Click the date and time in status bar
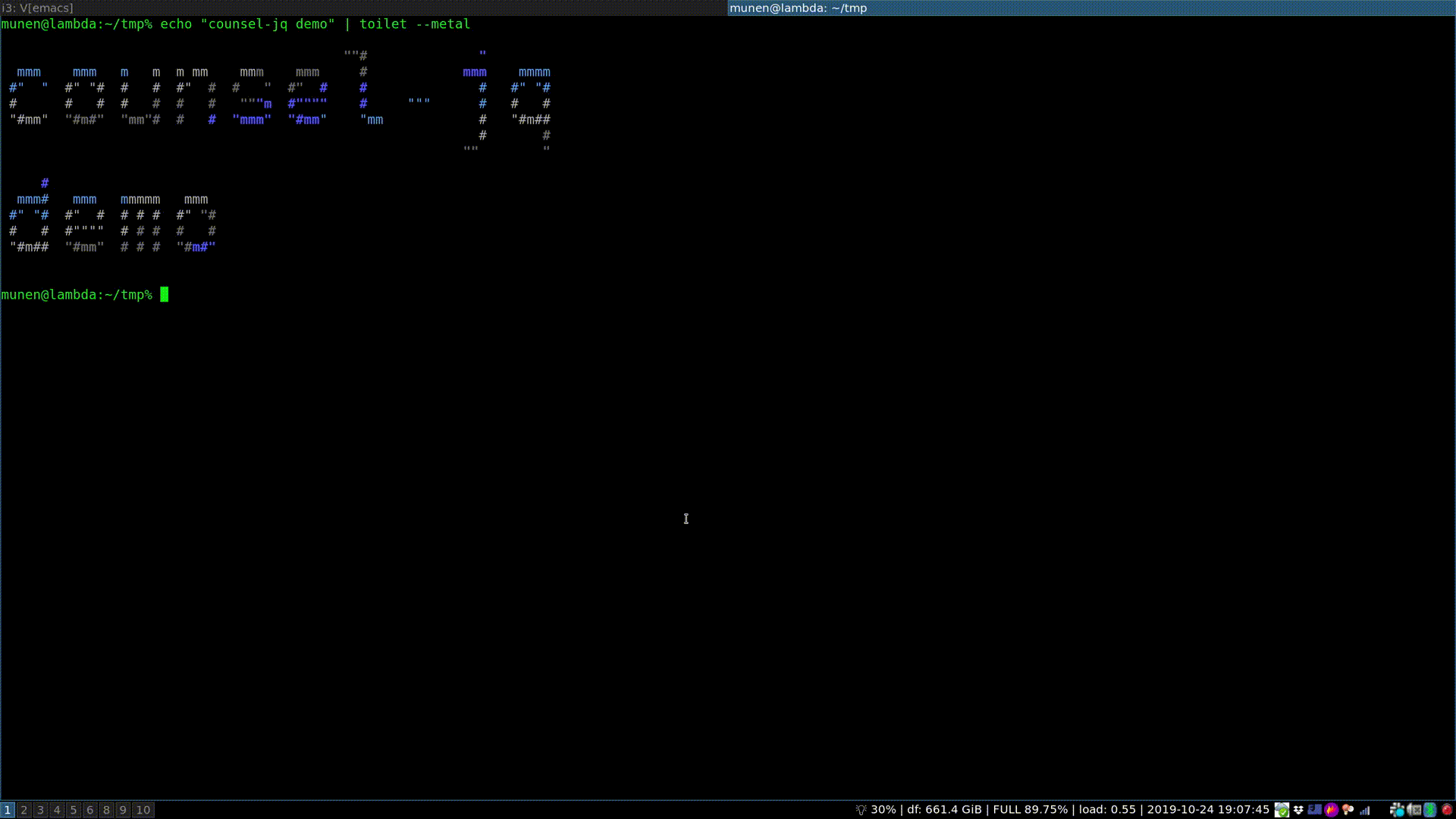This screenshot has width=1456, height=819. pyautogui.click(x=1207, y=810)
